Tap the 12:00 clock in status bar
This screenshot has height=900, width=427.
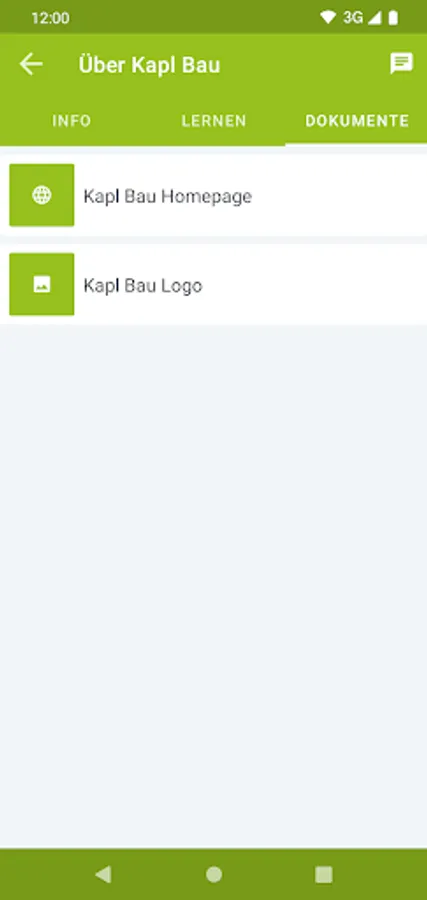[51, 18]
